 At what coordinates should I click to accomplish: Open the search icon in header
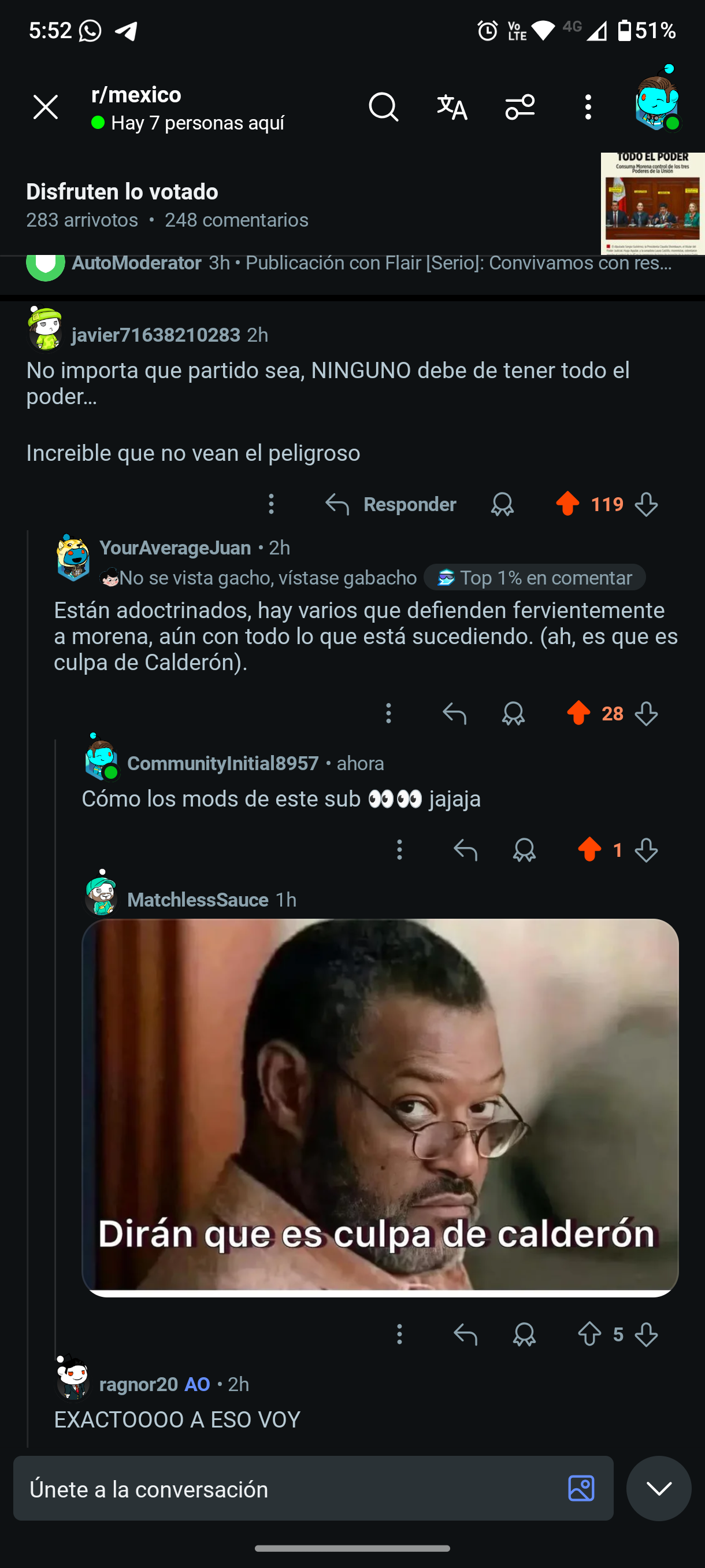383,107
